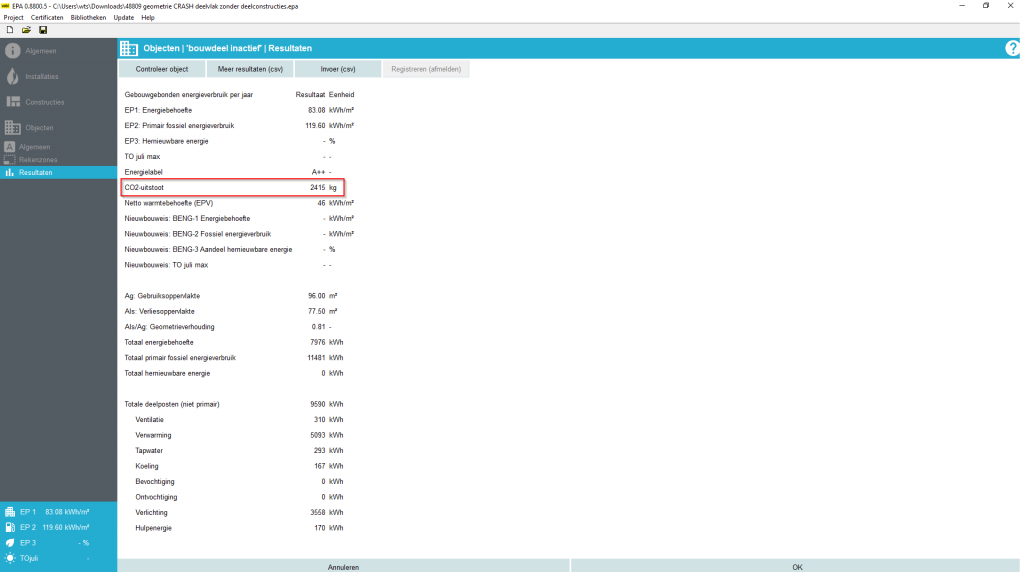Open the Update menu
Viewport: 1024px width, 572px height.
(x=123, y=18)
